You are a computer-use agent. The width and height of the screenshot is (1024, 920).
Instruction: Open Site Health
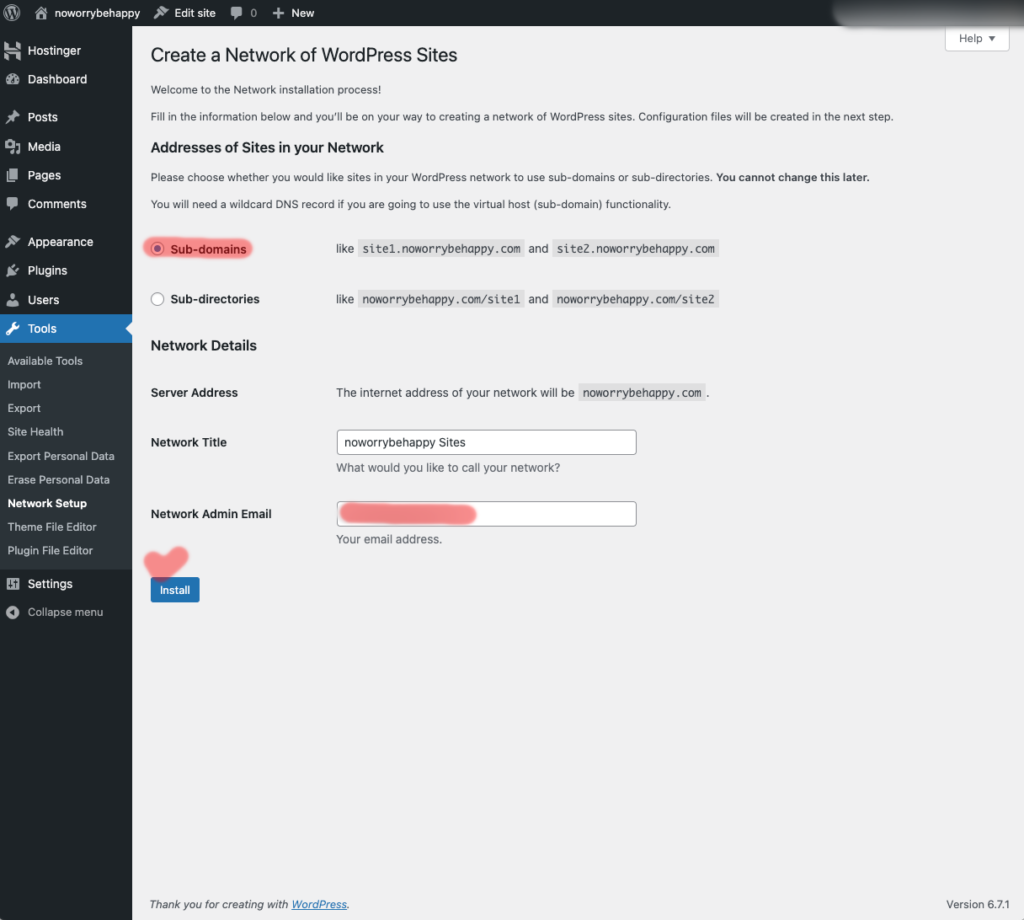click(x=35, y=432)
